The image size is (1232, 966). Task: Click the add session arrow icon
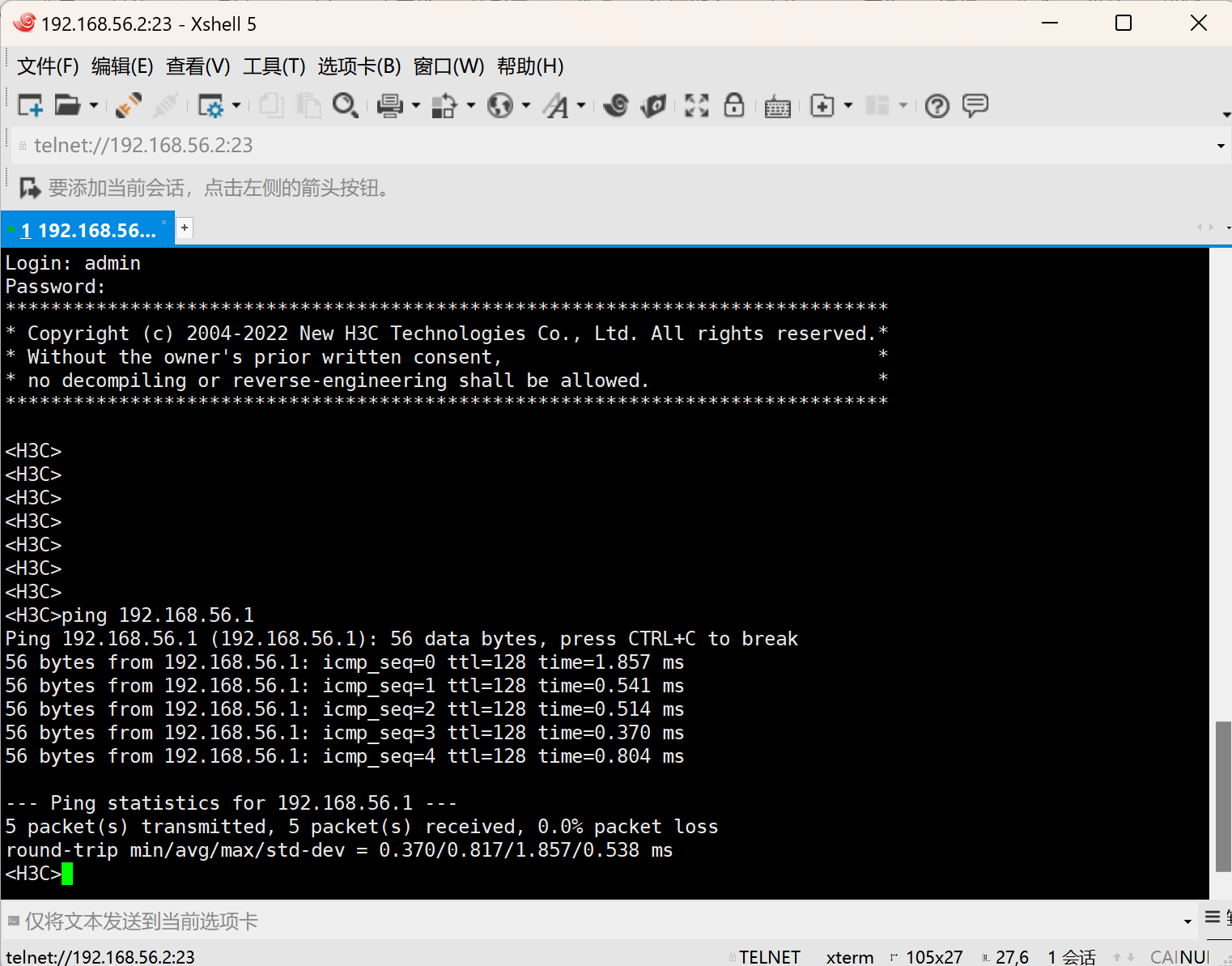(x=30, y=188)
